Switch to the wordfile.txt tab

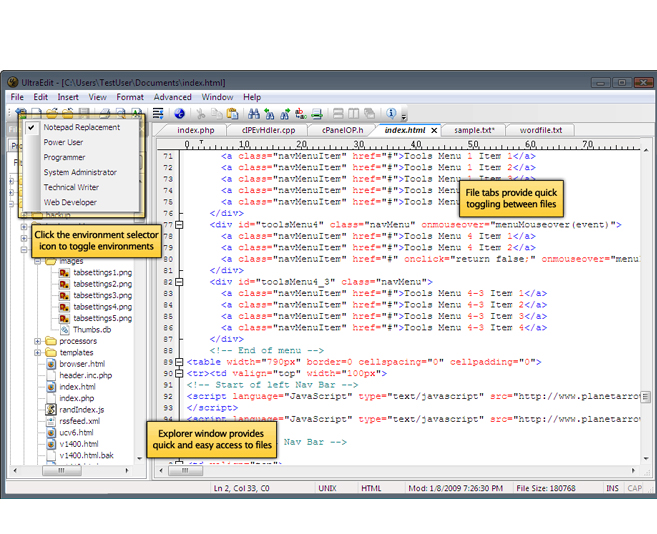tap(541, 130)
